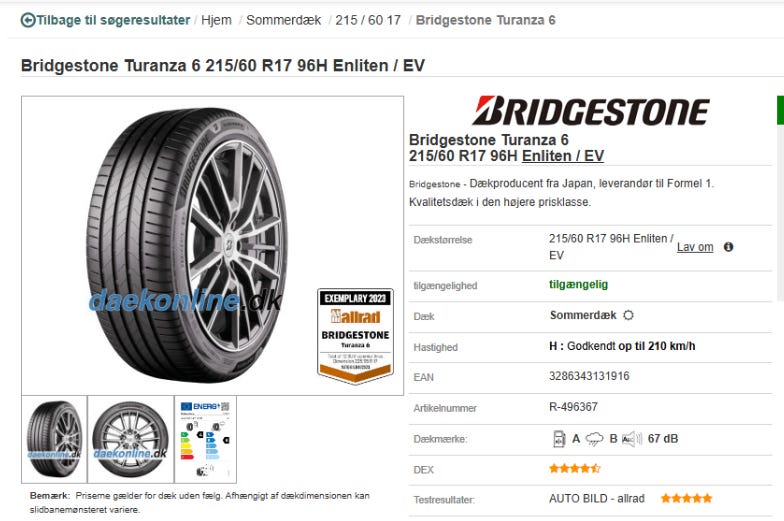
Task: Click the AUTO BILD allrad five-star rating
Action: tap(686, 498)
